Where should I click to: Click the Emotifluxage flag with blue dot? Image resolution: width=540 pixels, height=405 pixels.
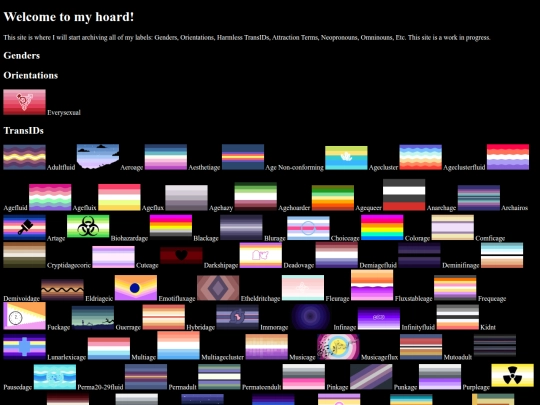coord(136,288)
